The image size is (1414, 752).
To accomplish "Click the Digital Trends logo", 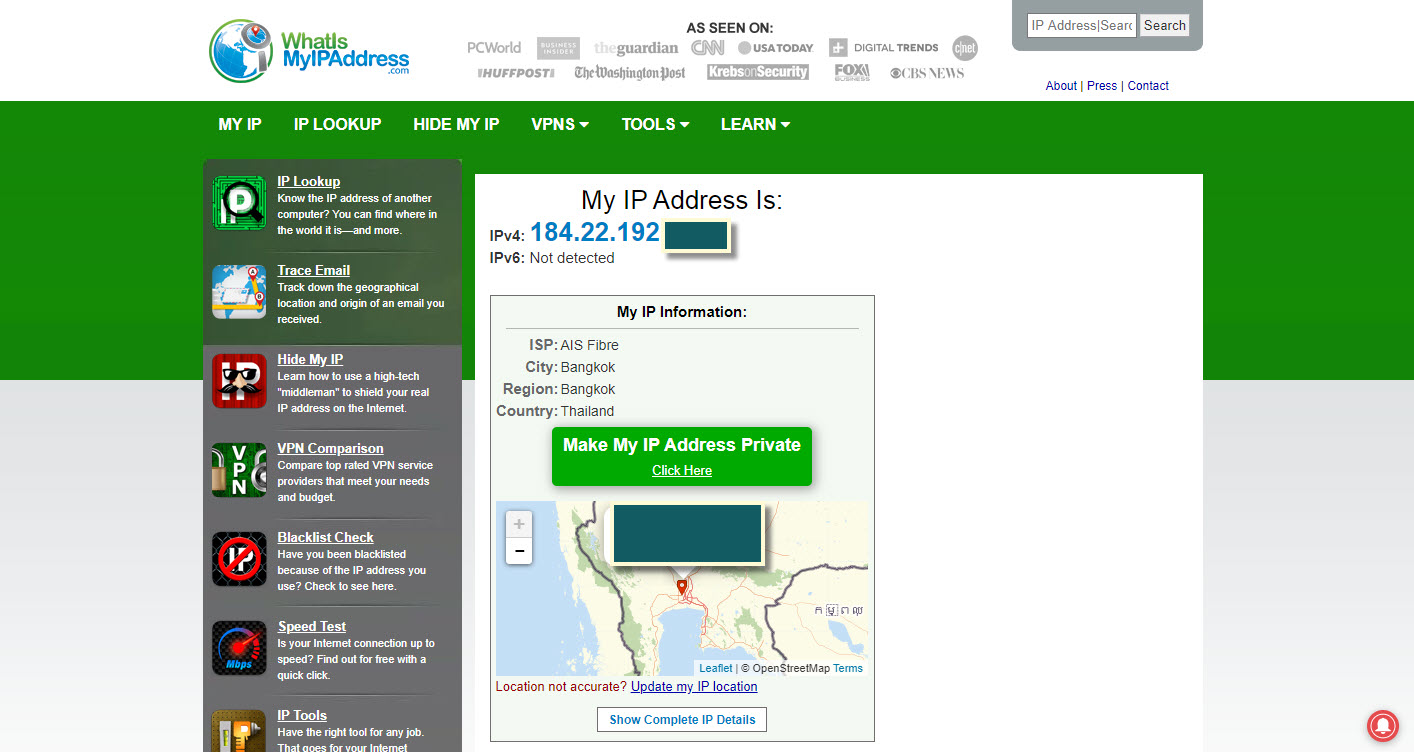I will (x=884, y=47).
